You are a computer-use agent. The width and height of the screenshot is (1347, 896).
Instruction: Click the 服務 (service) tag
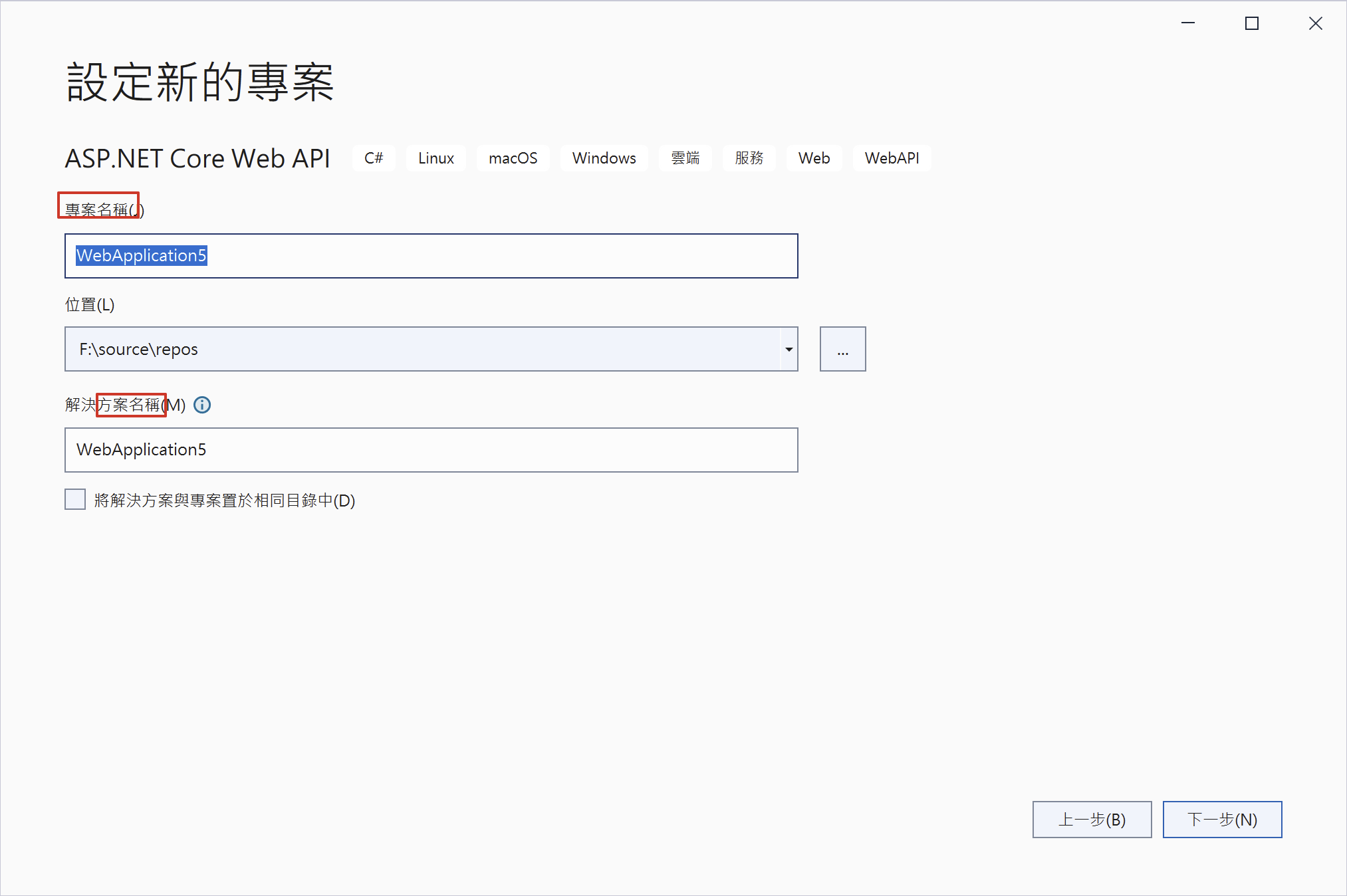[749, 158]
